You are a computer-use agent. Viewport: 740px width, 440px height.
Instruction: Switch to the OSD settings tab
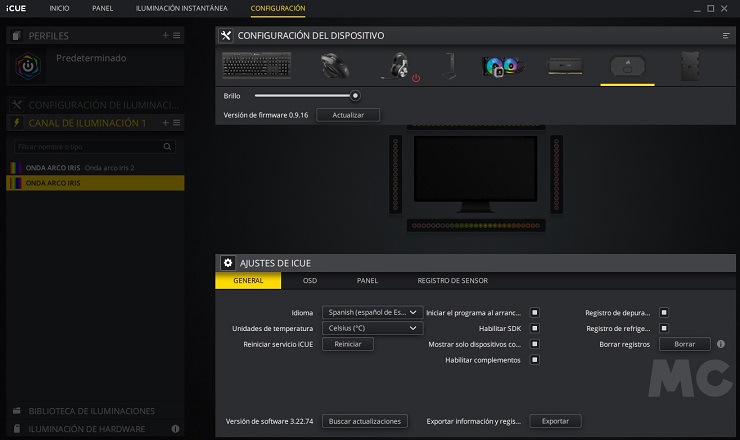(310, 281)
